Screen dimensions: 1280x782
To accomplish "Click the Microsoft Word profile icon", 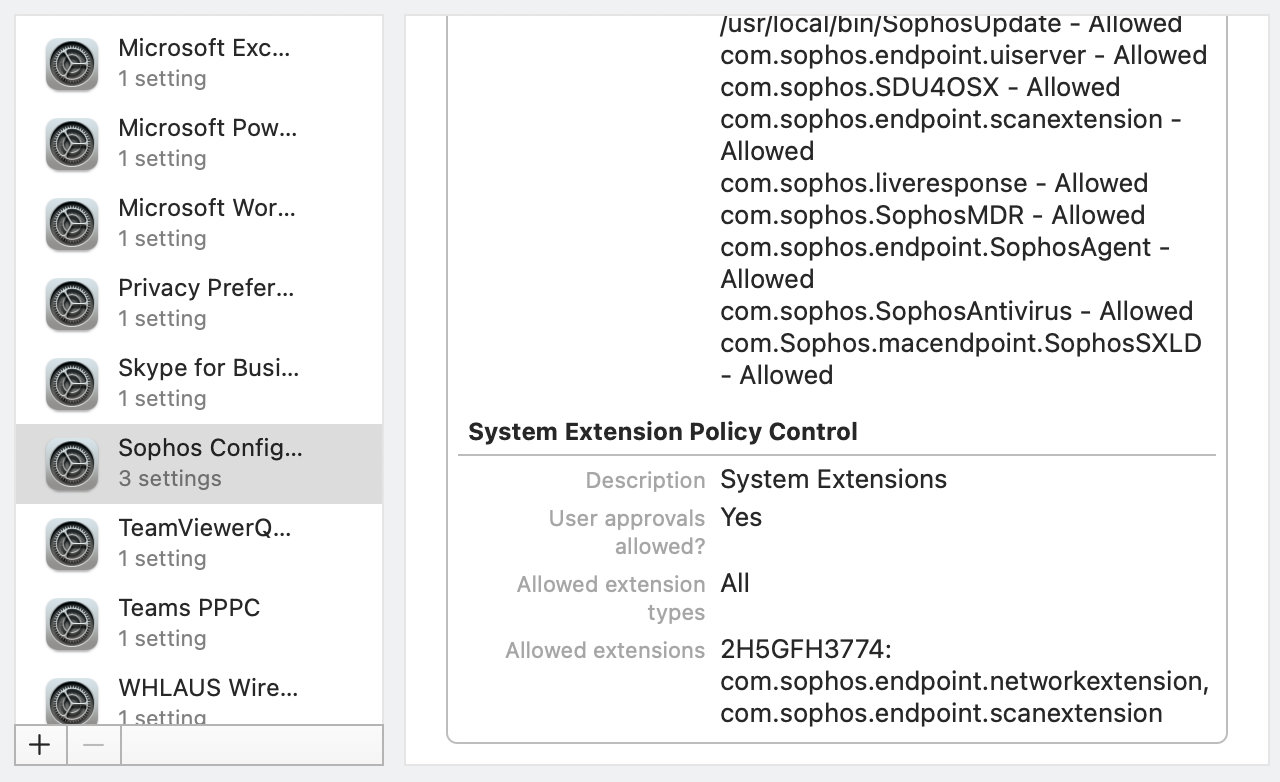I will coord(72,224).
